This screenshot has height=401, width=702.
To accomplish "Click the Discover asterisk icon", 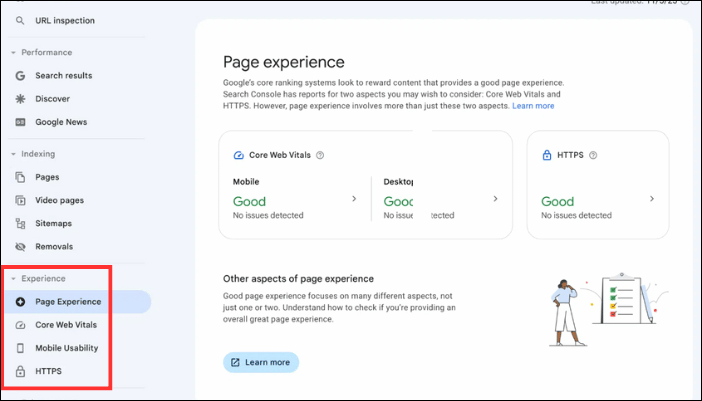I will (20, 99).
